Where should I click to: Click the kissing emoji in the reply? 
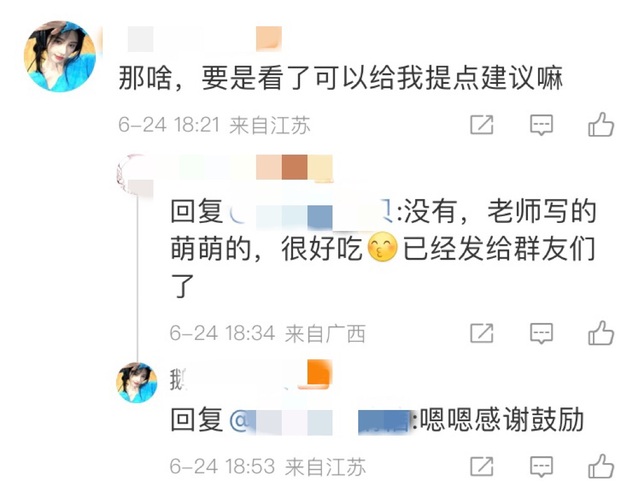point(382,248)
